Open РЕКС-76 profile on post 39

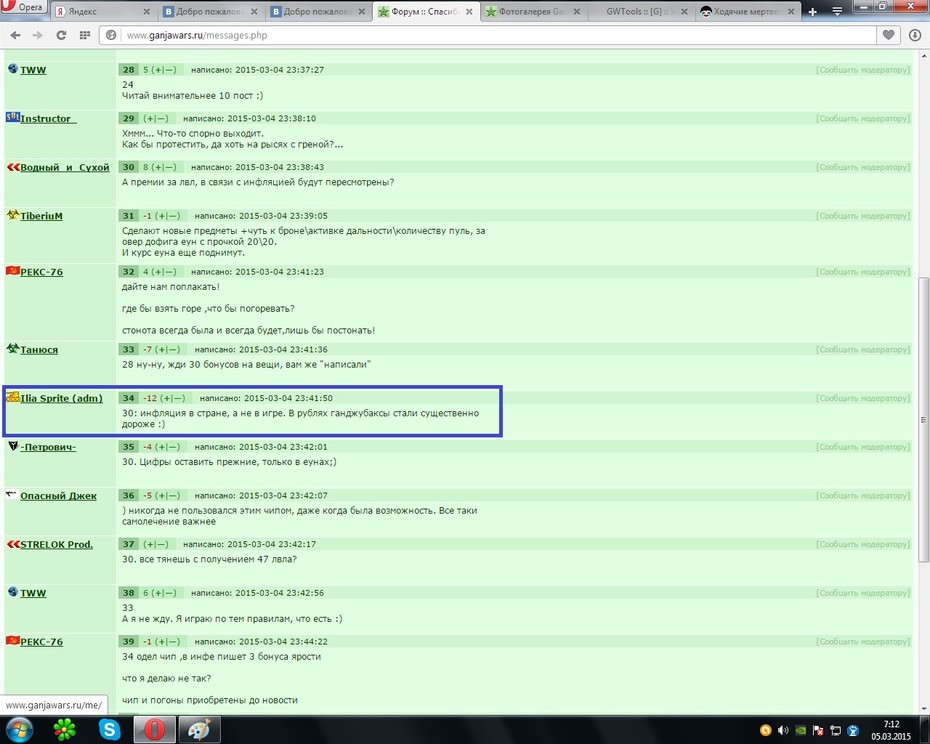(42, 641)
